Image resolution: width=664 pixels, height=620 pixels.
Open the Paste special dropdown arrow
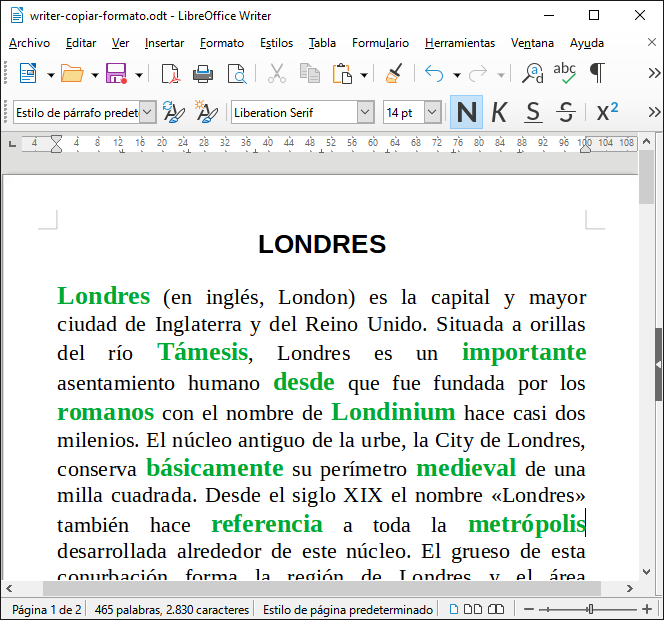pos(364,75)
